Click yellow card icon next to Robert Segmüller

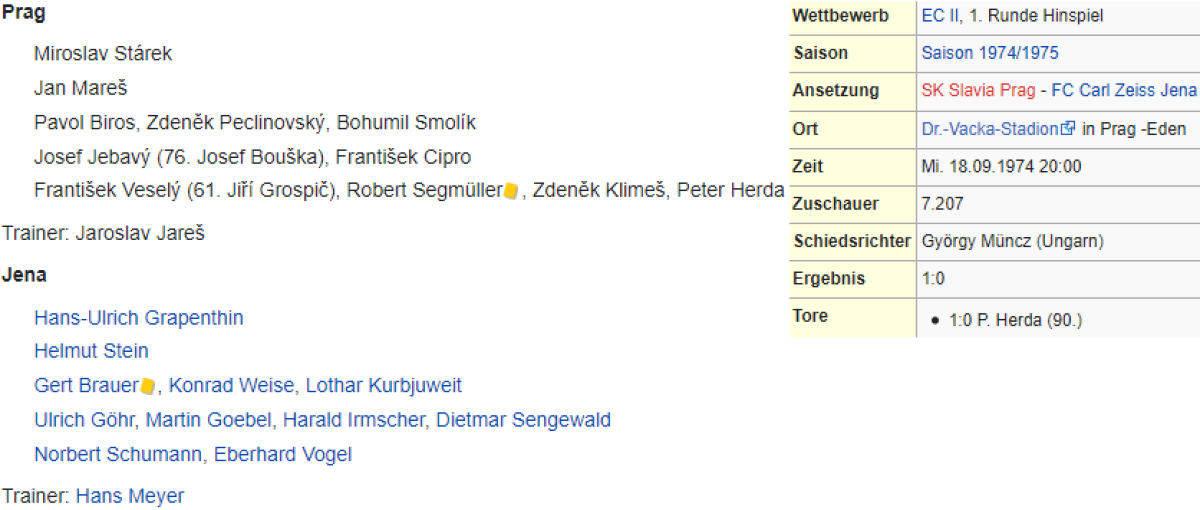(510, 190)
